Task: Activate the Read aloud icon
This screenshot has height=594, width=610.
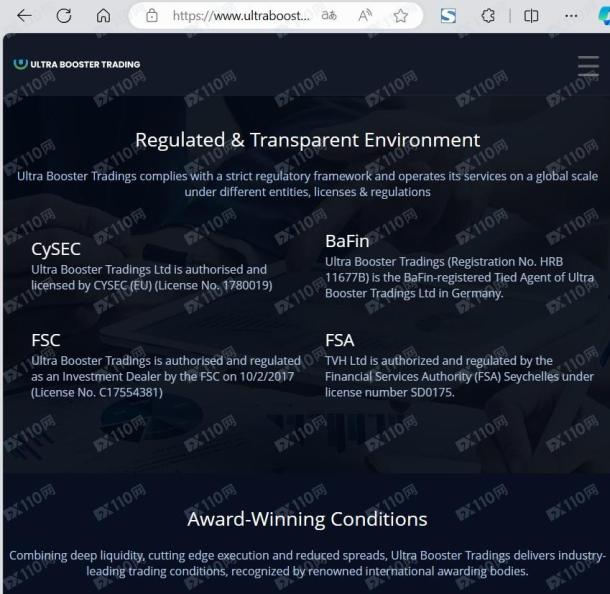Action: (365, 16)
